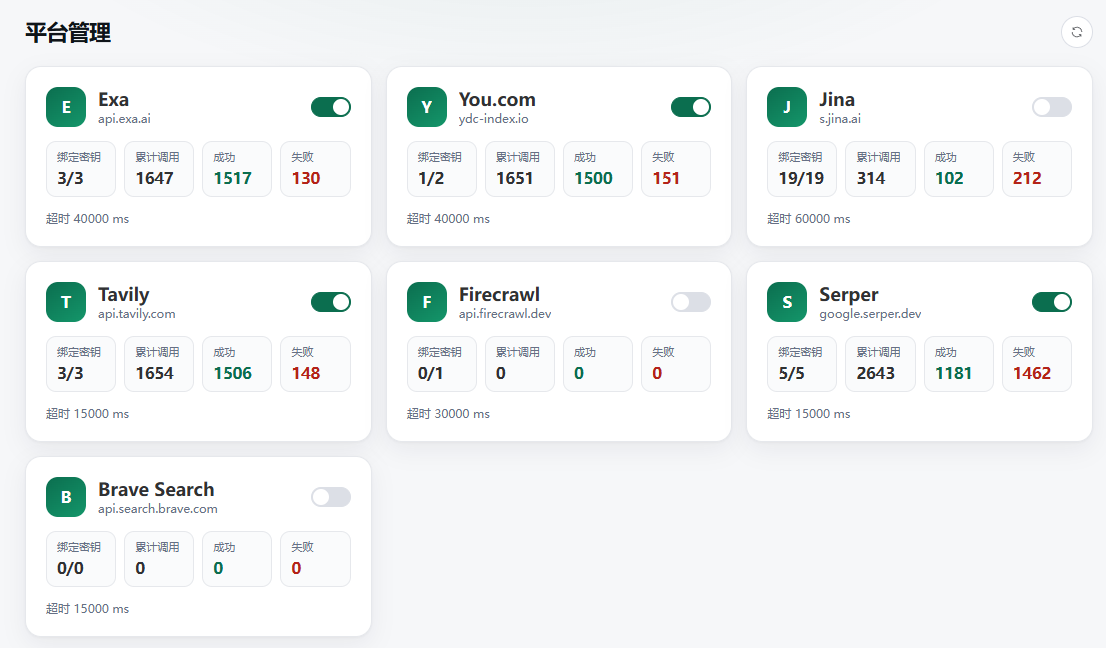Click Serper's 失败 1462 stat box
Image resolution: width=1106 pixels, height=648 pixels.
[x=1037, y=364]
